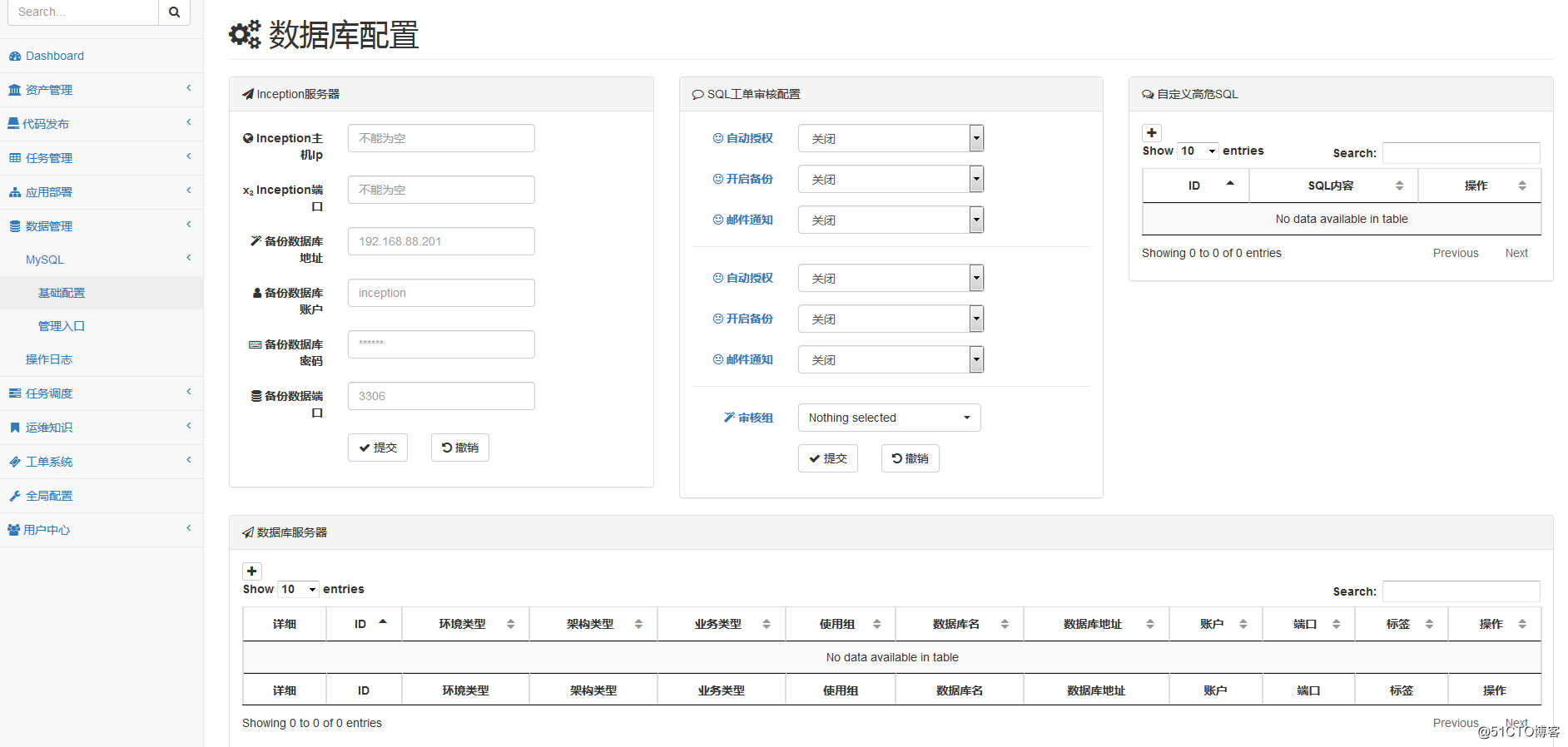Sort database table by 使用组 header
1568x747 pixels.
point(841,624)
